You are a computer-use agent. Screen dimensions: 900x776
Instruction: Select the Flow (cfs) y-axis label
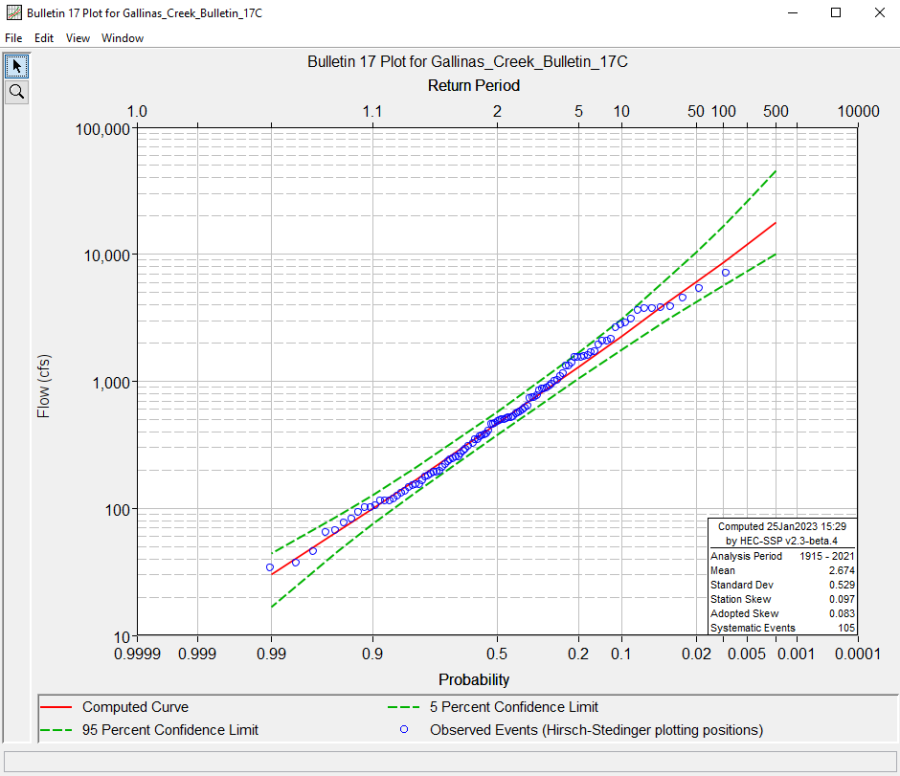[44, 383]
